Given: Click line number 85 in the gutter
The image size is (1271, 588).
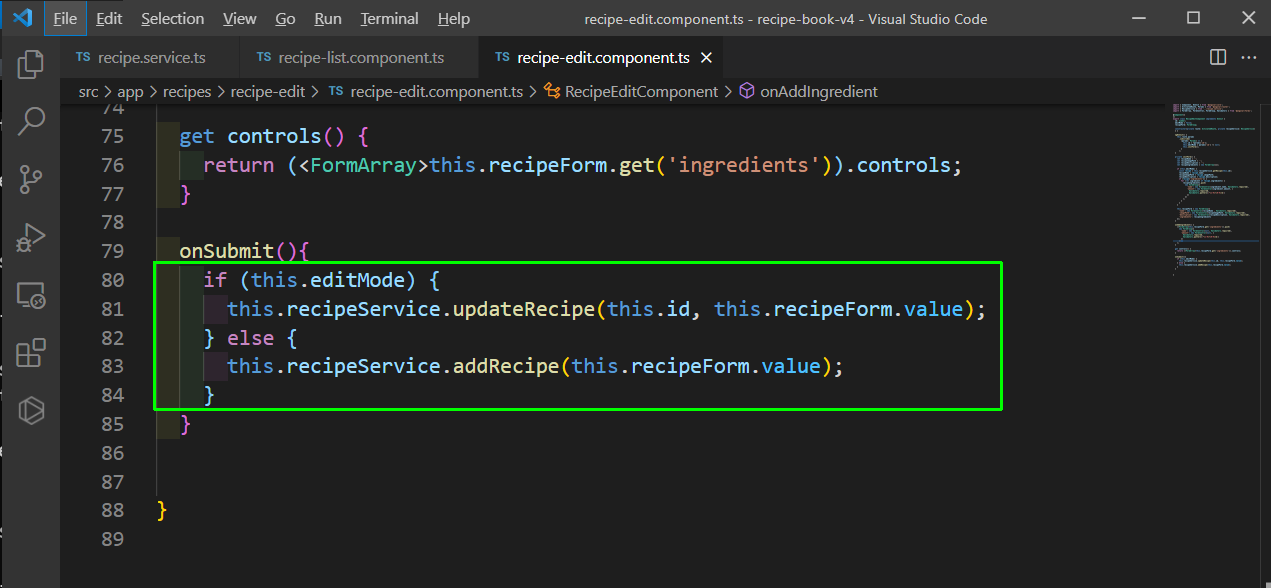Looking at the screenshot, I should (x=113, y=424).
